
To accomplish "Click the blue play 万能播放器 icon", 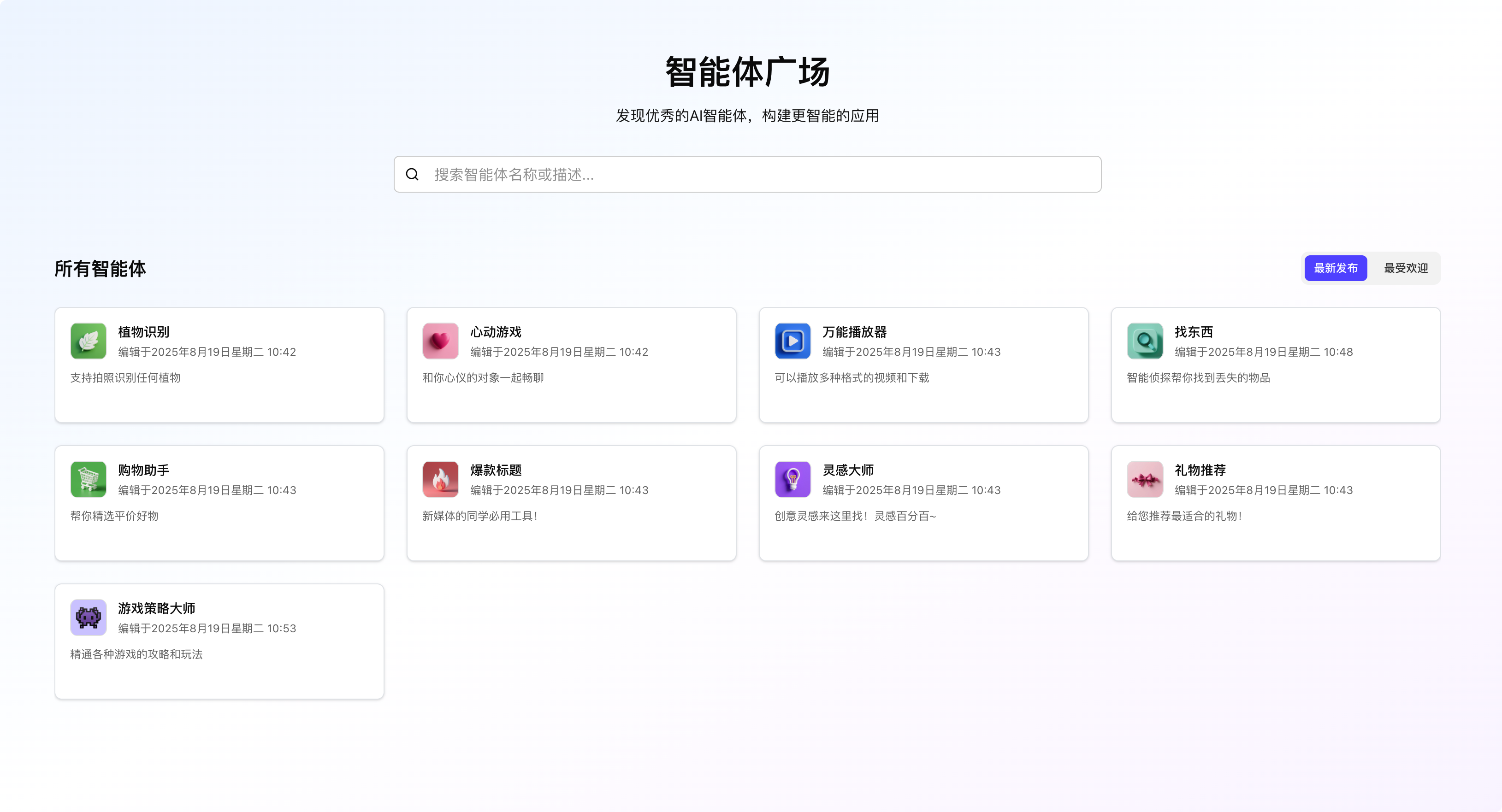I will pos(792,341).
